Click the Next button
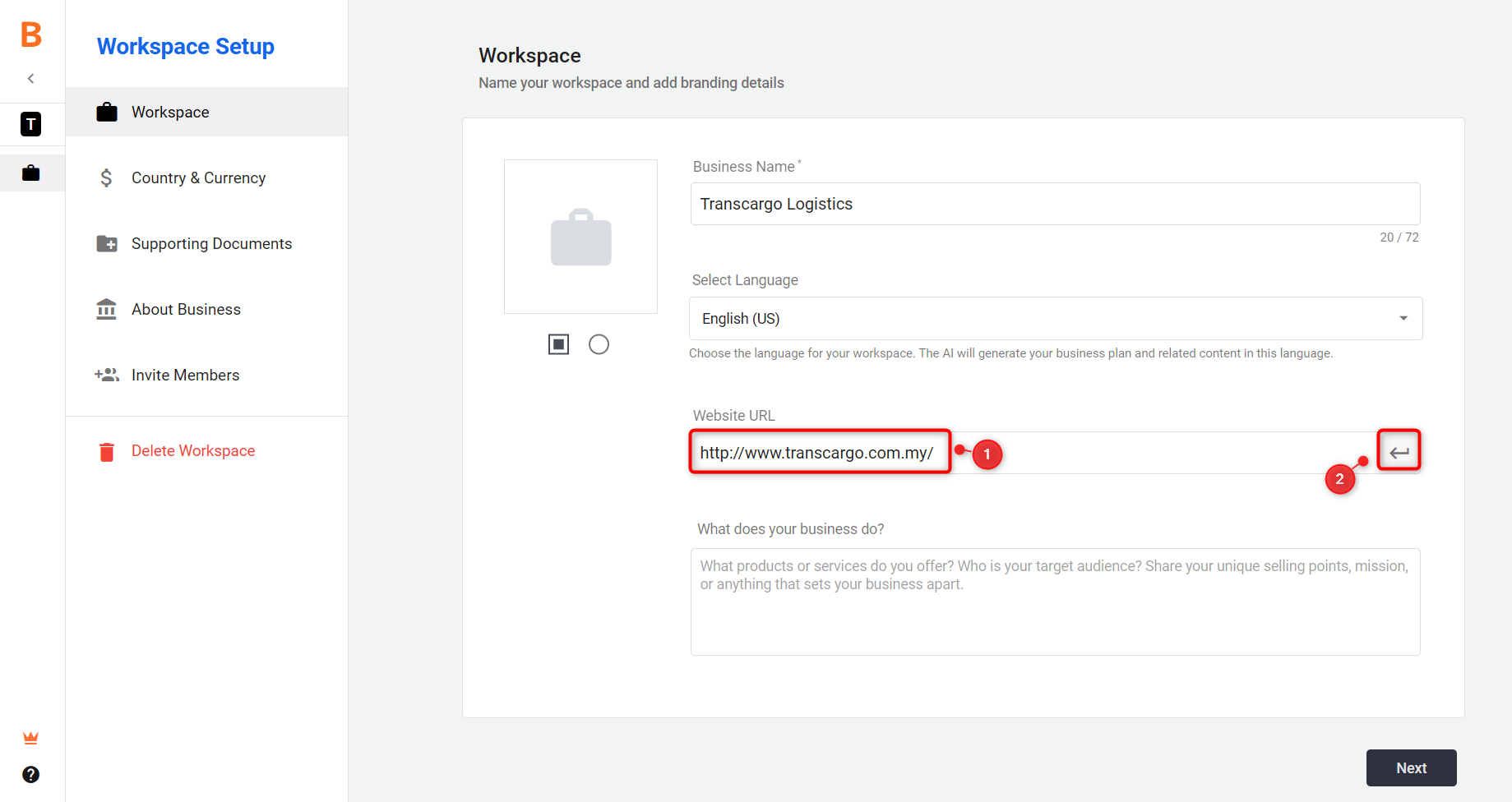The width and height of the screenshot is (1512, 802). [1411, 767]
